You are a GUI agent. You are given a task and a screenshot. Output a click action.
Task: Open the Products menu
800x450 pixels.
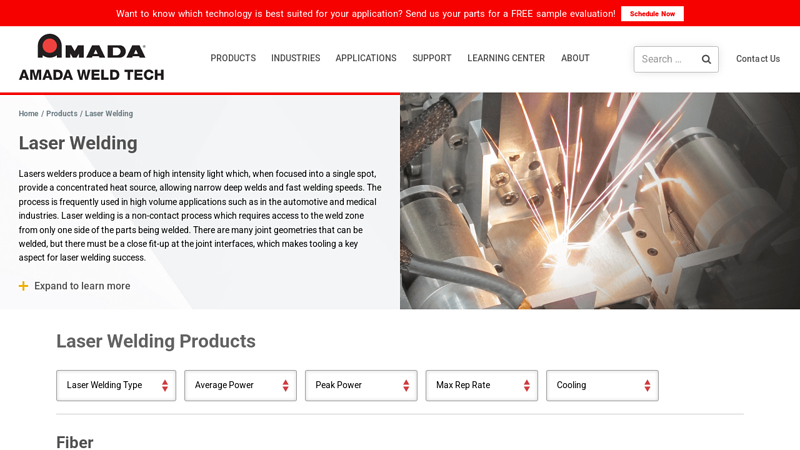pyautogui.click(x=233, y=58)
